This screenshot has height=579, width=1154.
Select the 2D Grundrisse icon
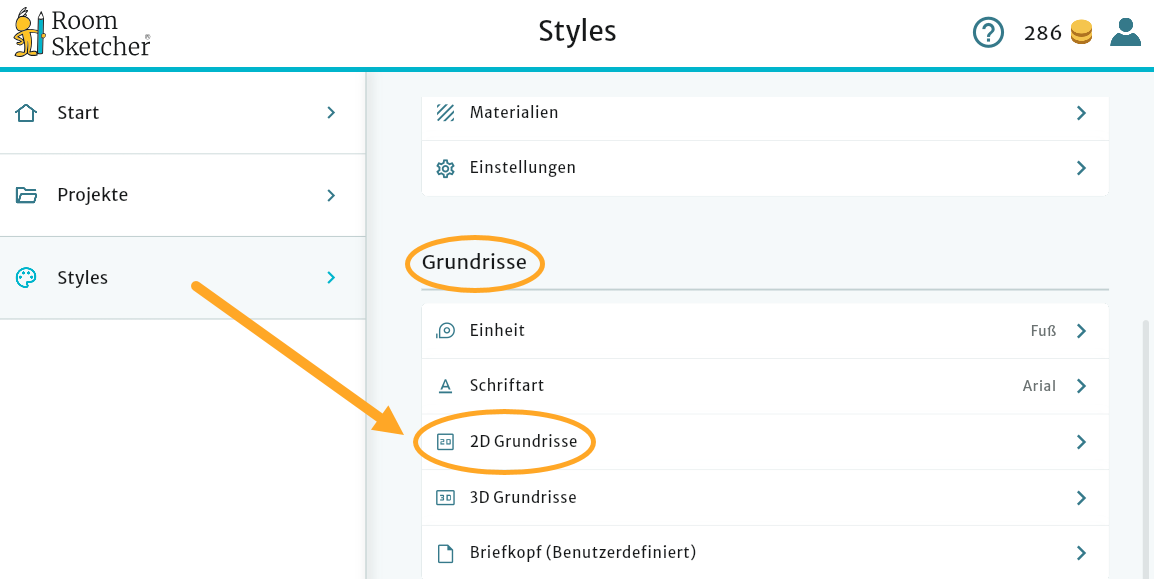click(x=445, y=441)
